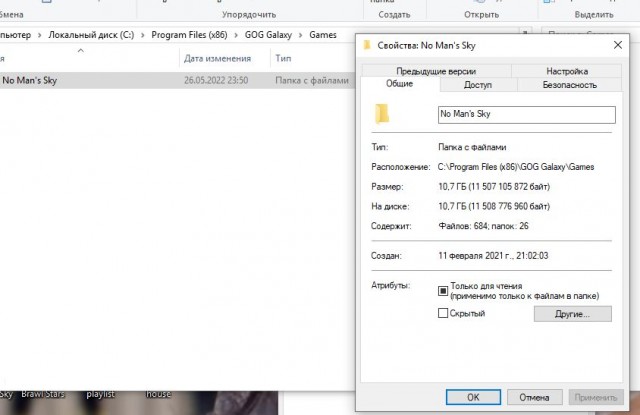The width and height of the screenshot is (640, 415).
Task: Enable the Скрытый attribute checkbox
Action: 443,313
